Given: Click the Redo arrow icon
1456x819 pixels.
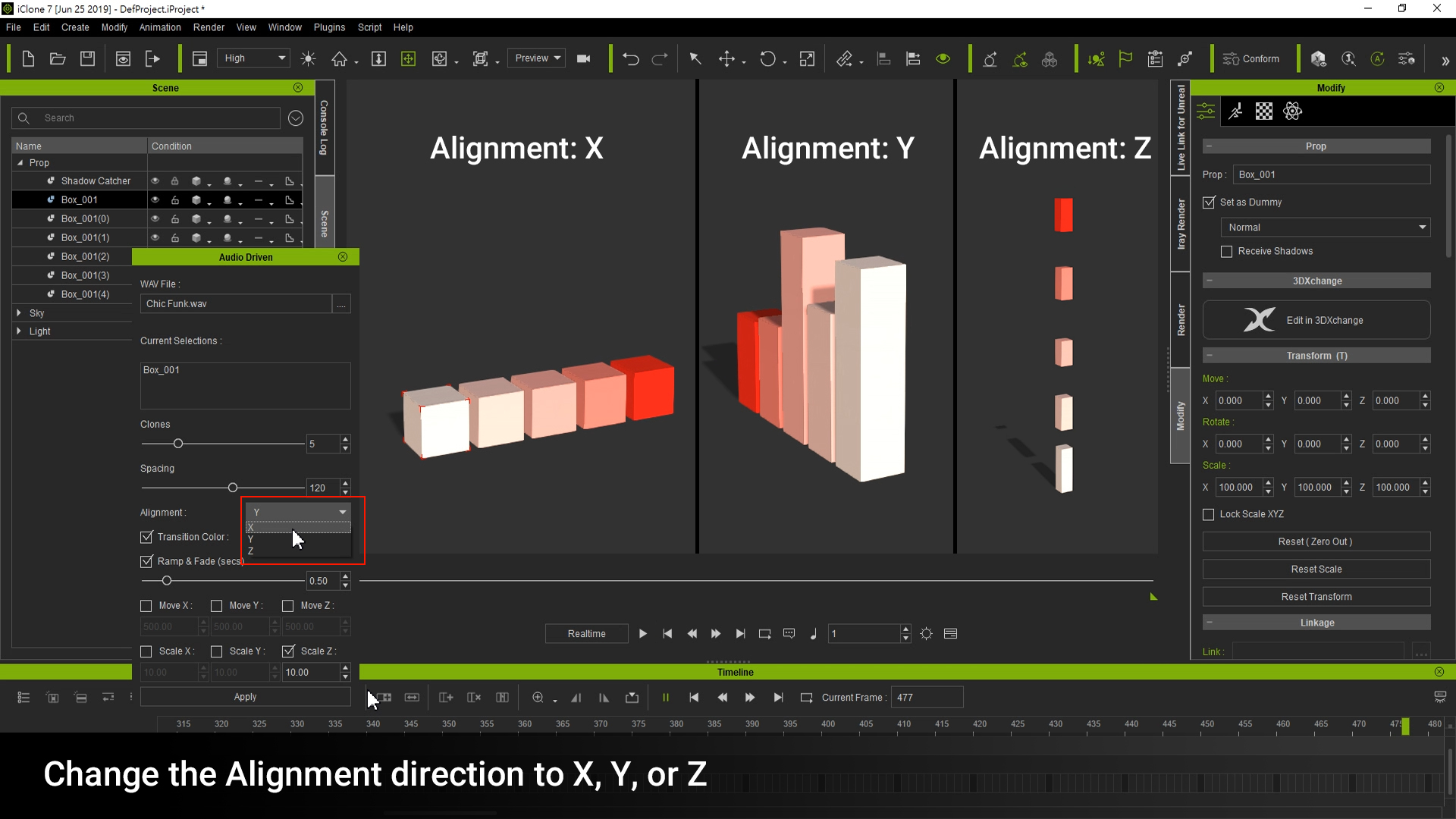Looking at the screenshot, I should 660,58.
